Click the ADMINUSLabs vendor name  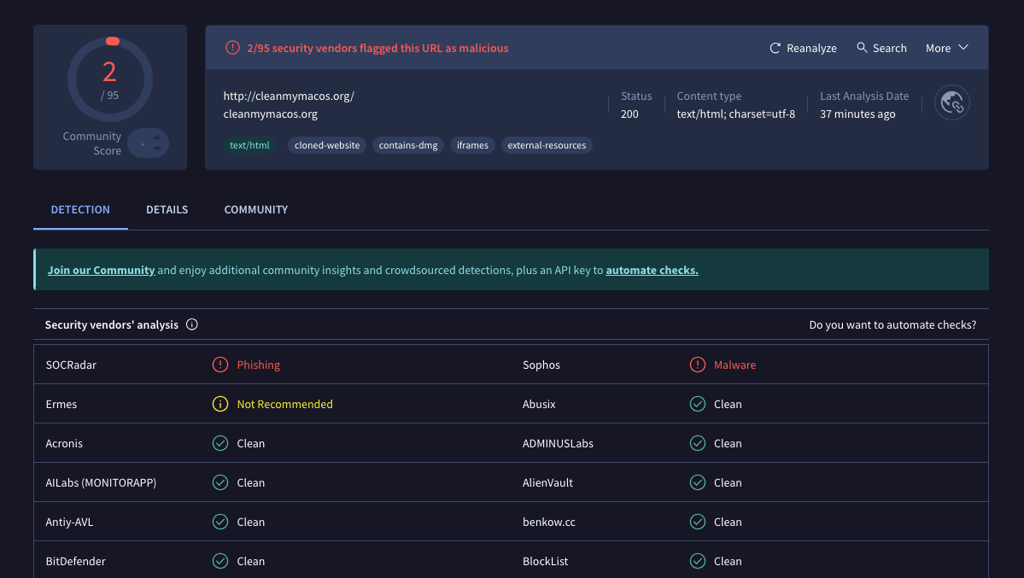click(x=558, y=443)
